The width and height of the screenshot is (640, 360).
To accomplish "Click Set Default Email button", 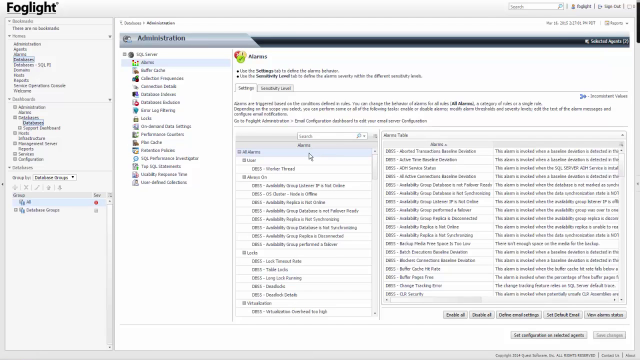I will [563, 315].
